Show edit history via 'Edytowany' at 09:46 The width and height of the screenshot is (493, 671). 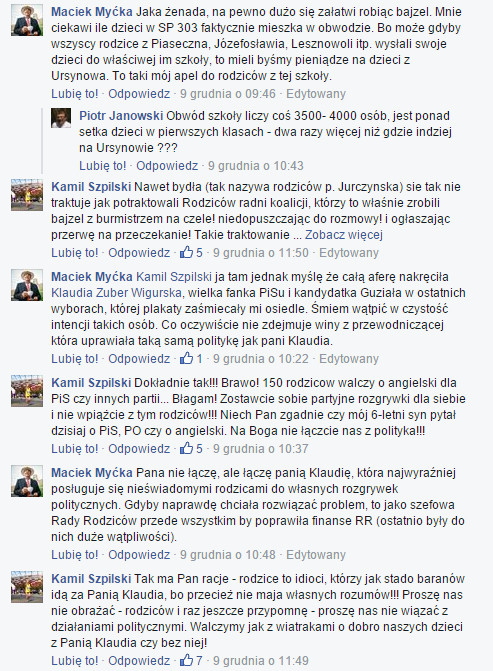click(x=316, y=94)
